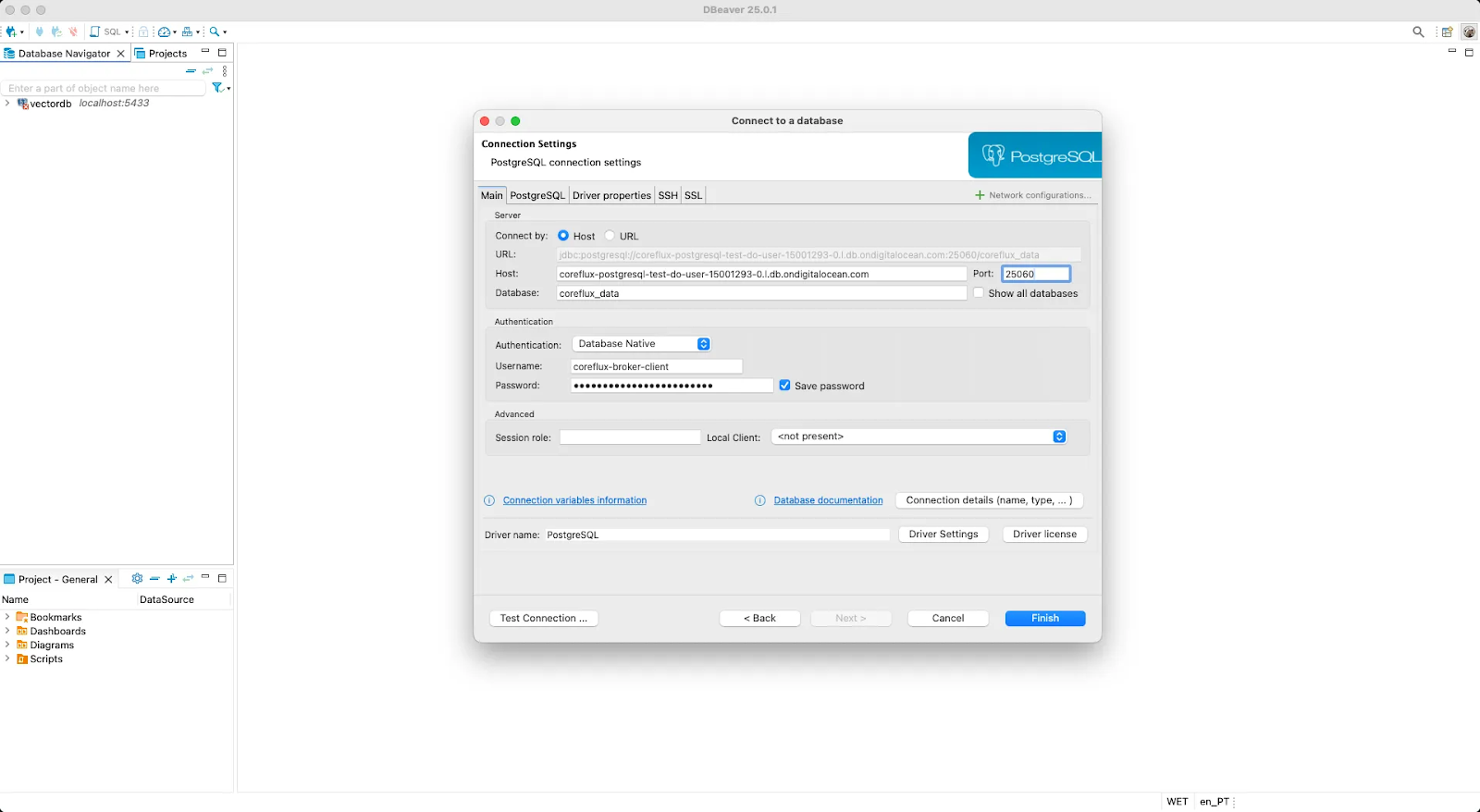Open the Connection variables information link
This screenshot has height=812, width=1480.
[575, 500]
